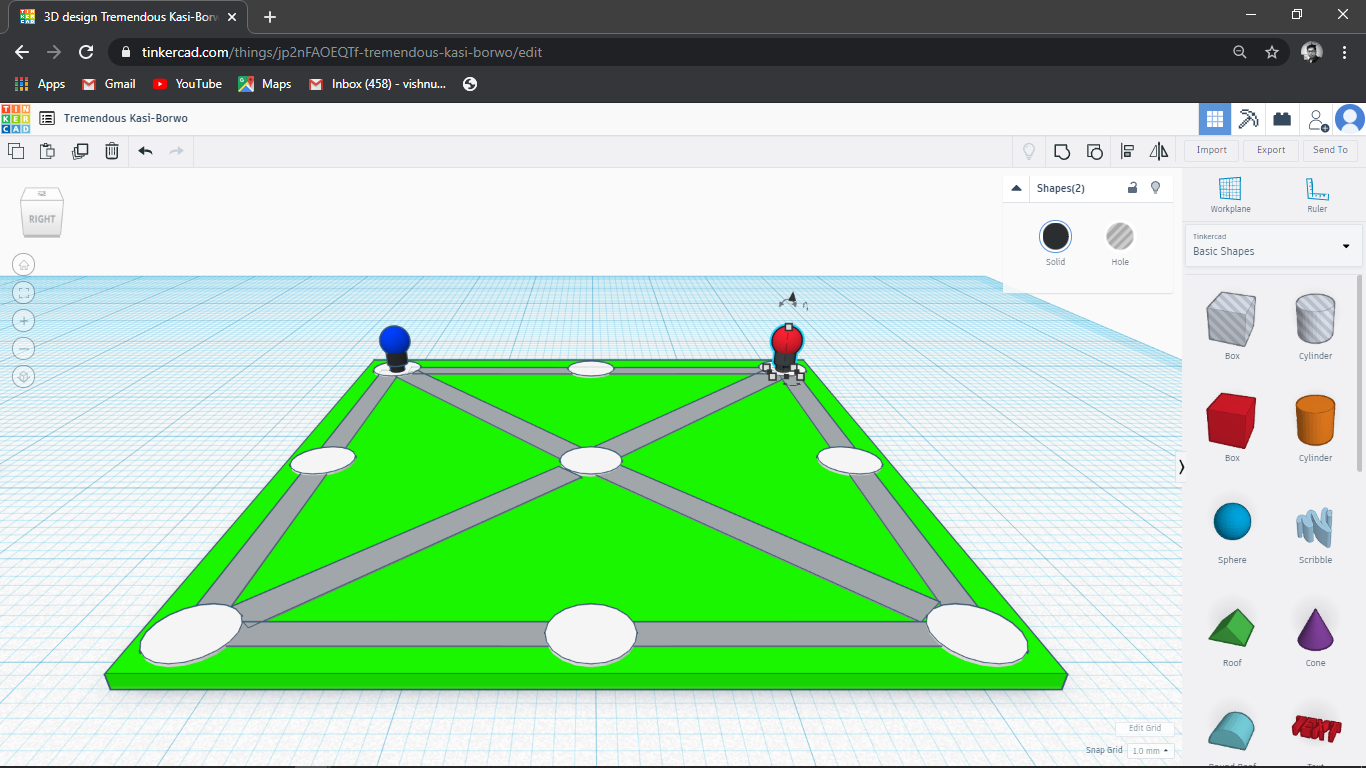Select the purple Cone shape
This screenshot has height=768, width=1366.
pyautogui.click(x=1315, y=628)
